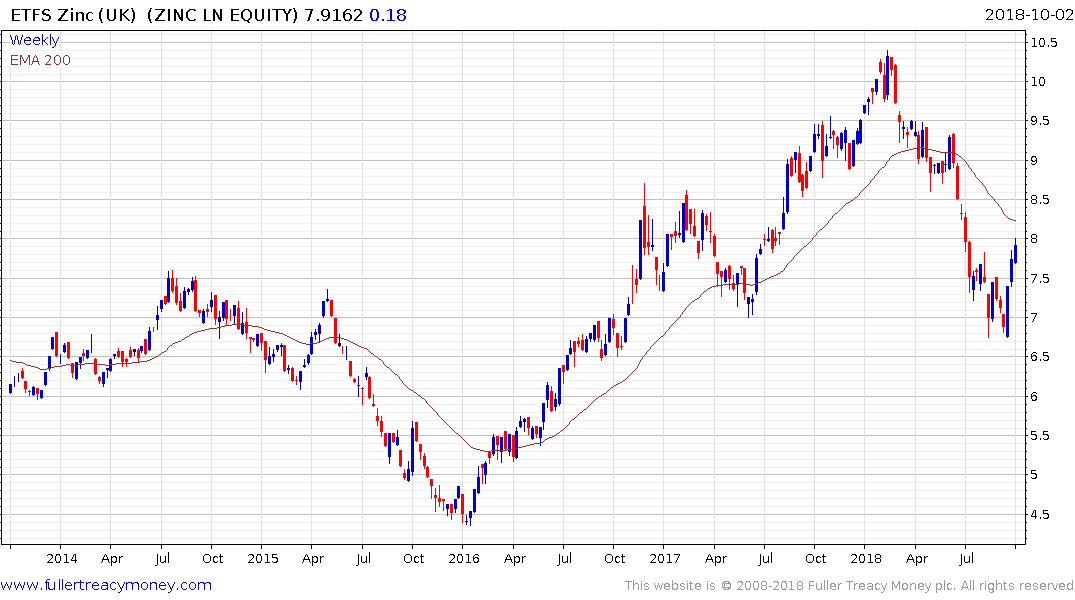
Task: Click the 2018 label on time axis
Action: click(865, 558)
